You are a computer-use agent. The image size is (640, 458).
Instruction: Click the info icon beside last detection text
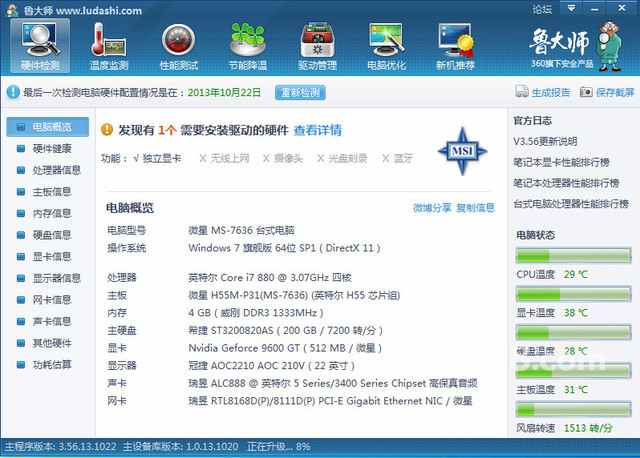click(x=13, y=92)
